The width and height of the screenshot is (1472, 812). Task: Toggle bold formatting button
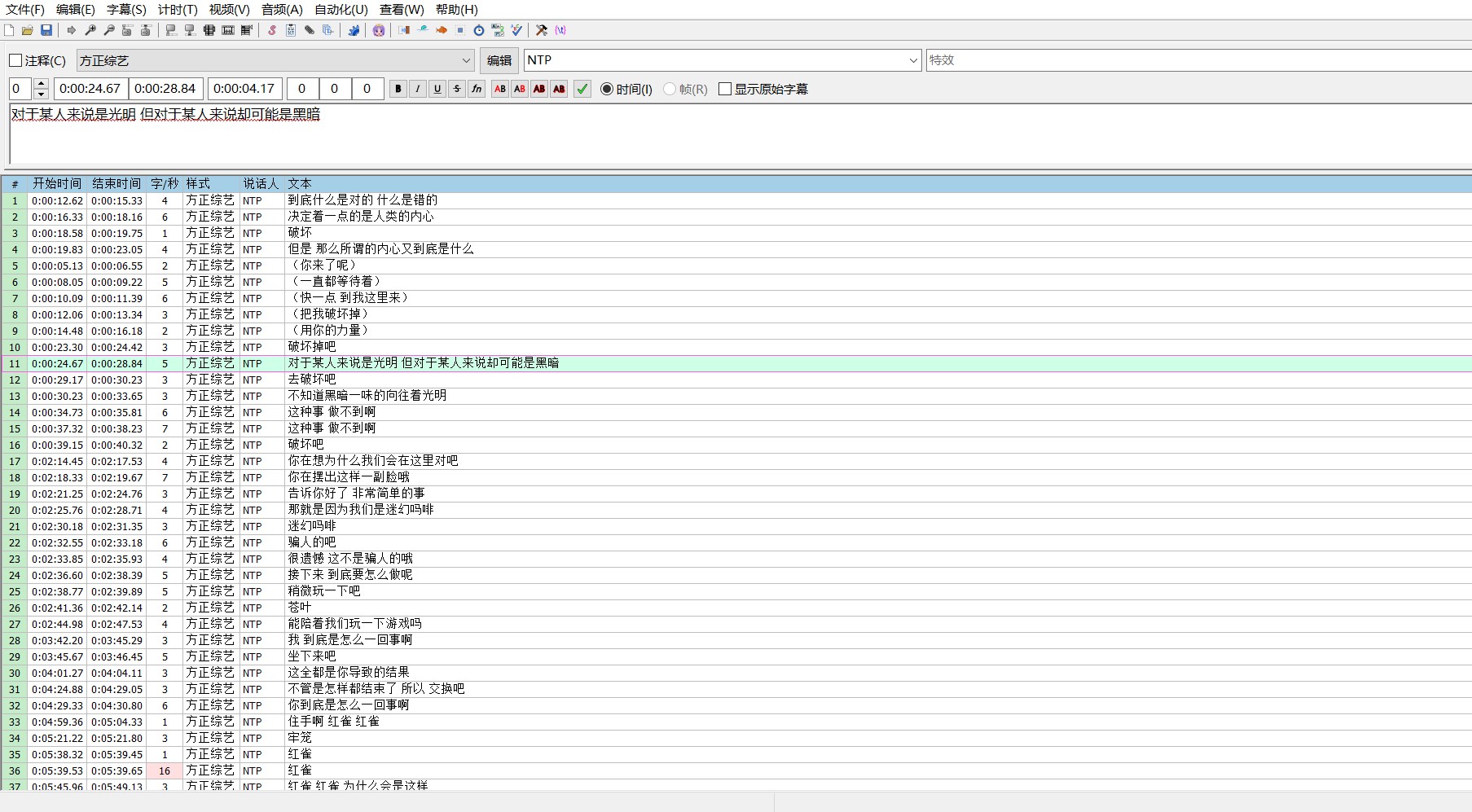tap(398, 89)
